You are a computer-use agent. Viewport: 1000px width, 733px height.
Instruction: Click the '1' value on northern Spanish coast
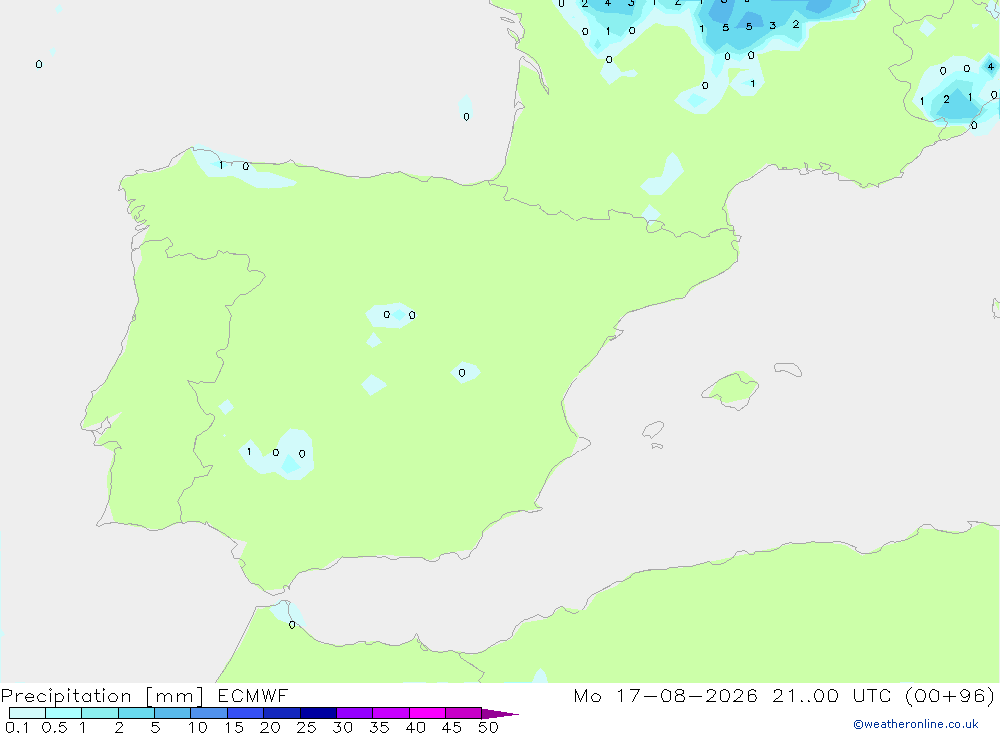(x=221, y=166)
